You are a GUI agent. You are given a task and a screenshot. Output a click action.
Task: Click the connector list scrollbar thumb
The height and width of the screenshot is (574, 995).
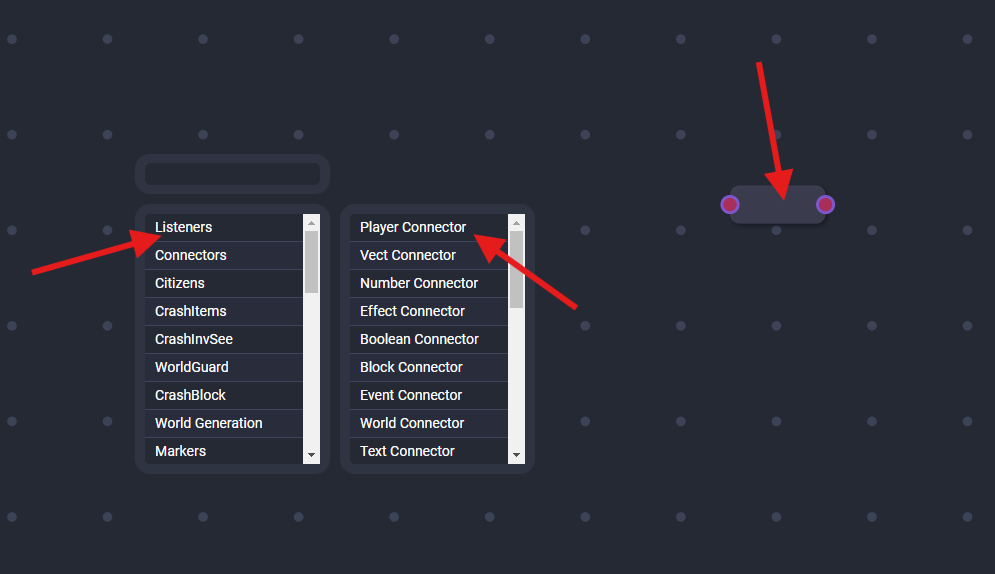(x=516, y=270)
